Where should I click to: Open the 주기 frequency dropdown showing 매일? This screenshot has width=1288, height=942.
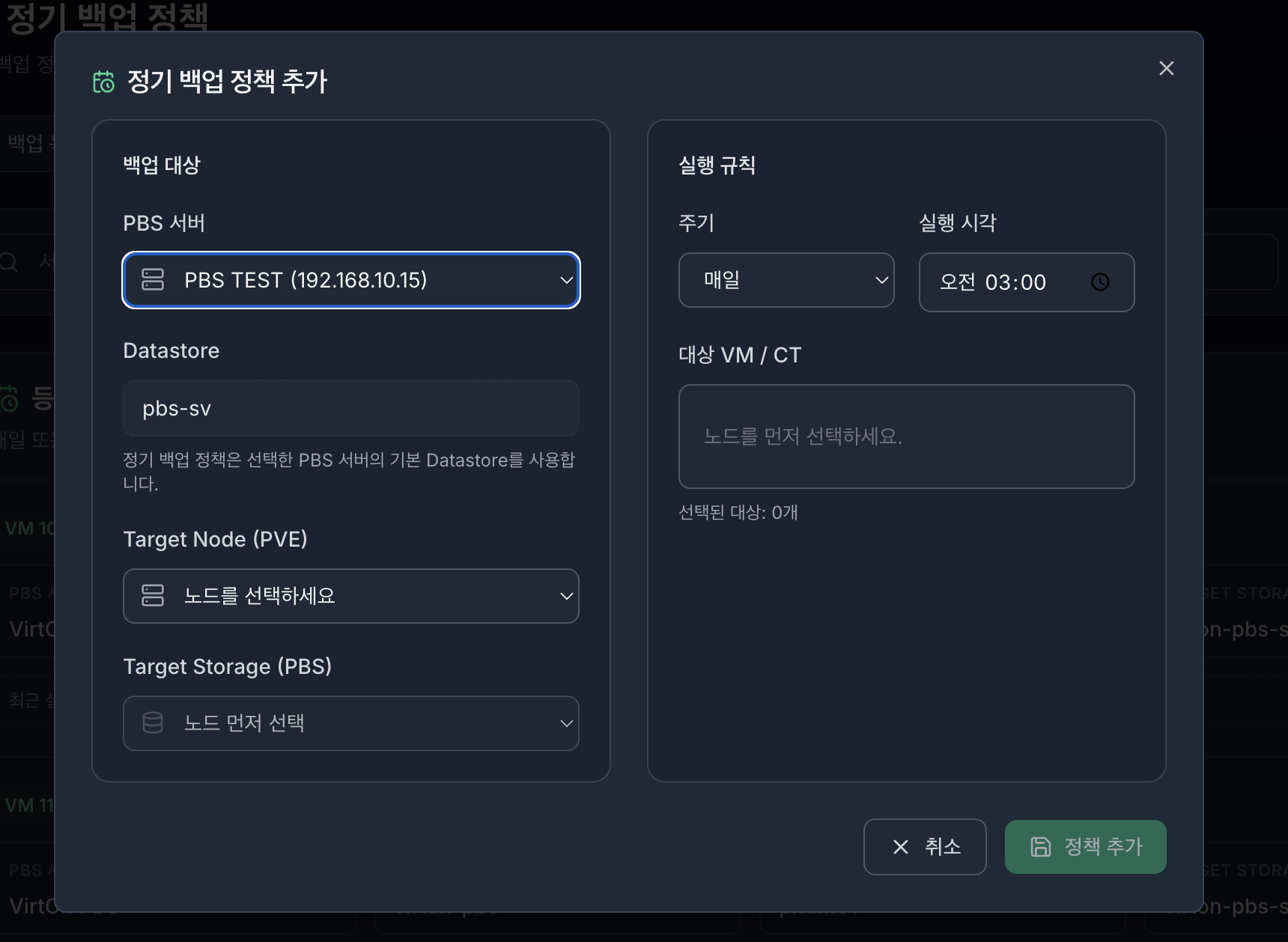click(786, 280)
